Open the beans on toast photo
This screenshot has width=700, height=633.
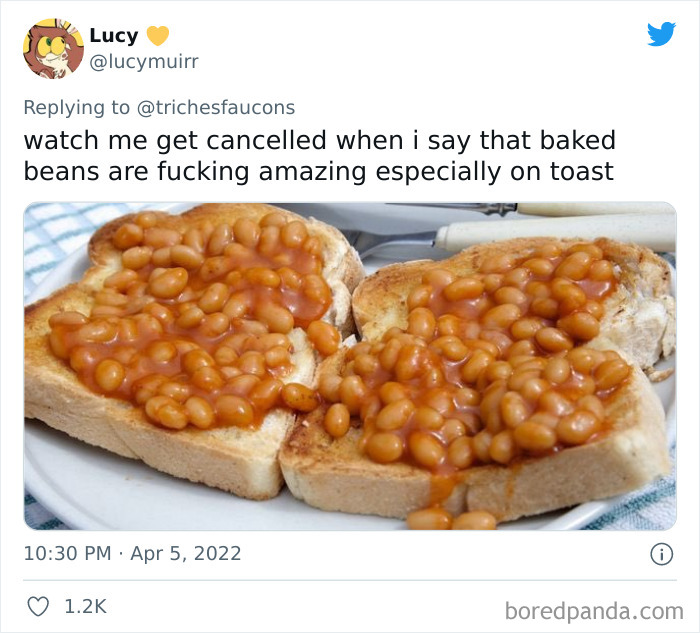(x=350, y=366)
